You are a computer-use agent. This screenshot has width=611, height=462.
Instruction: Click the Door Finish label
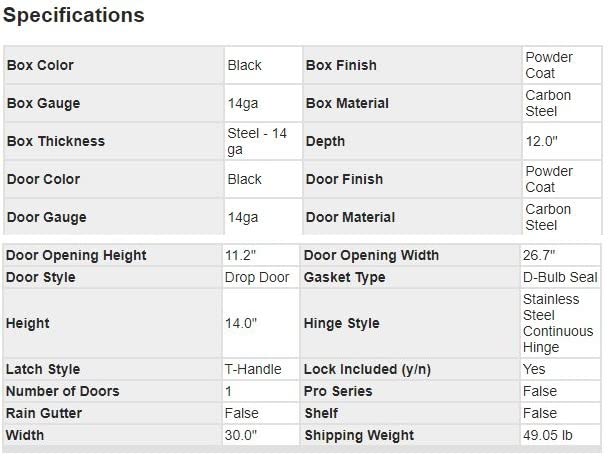coord(344,179)
